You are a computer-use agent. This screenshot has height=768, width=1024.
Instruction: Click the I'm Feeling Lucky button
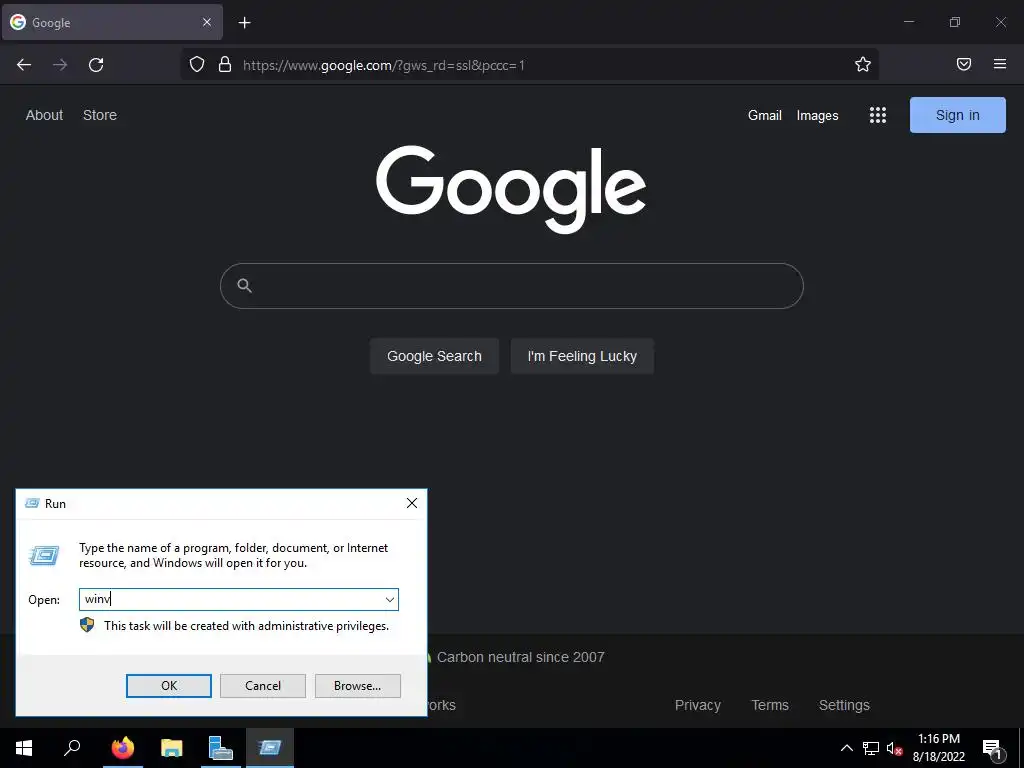[582, 356]
